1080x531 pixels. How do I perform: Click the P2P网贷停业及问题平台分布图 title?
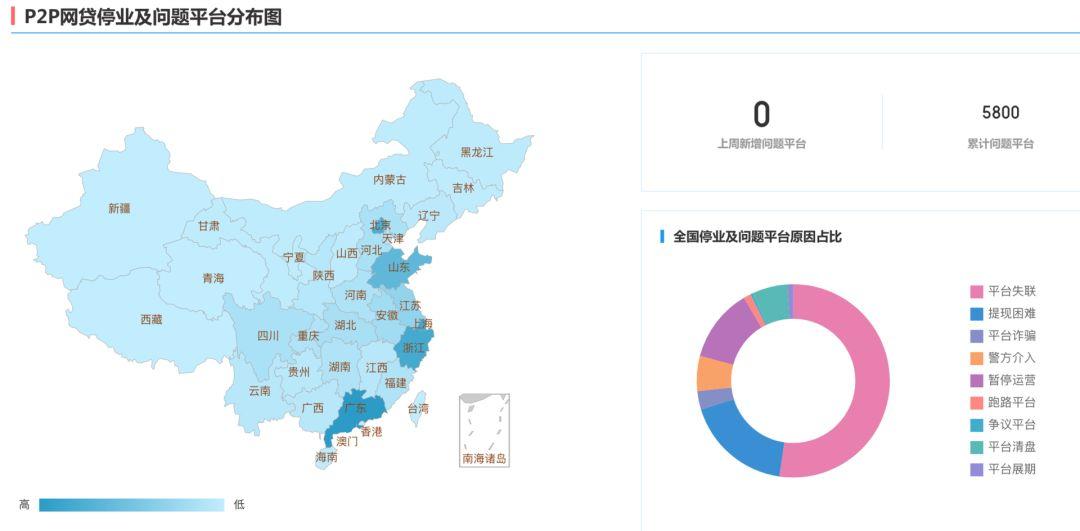point(153,17)
